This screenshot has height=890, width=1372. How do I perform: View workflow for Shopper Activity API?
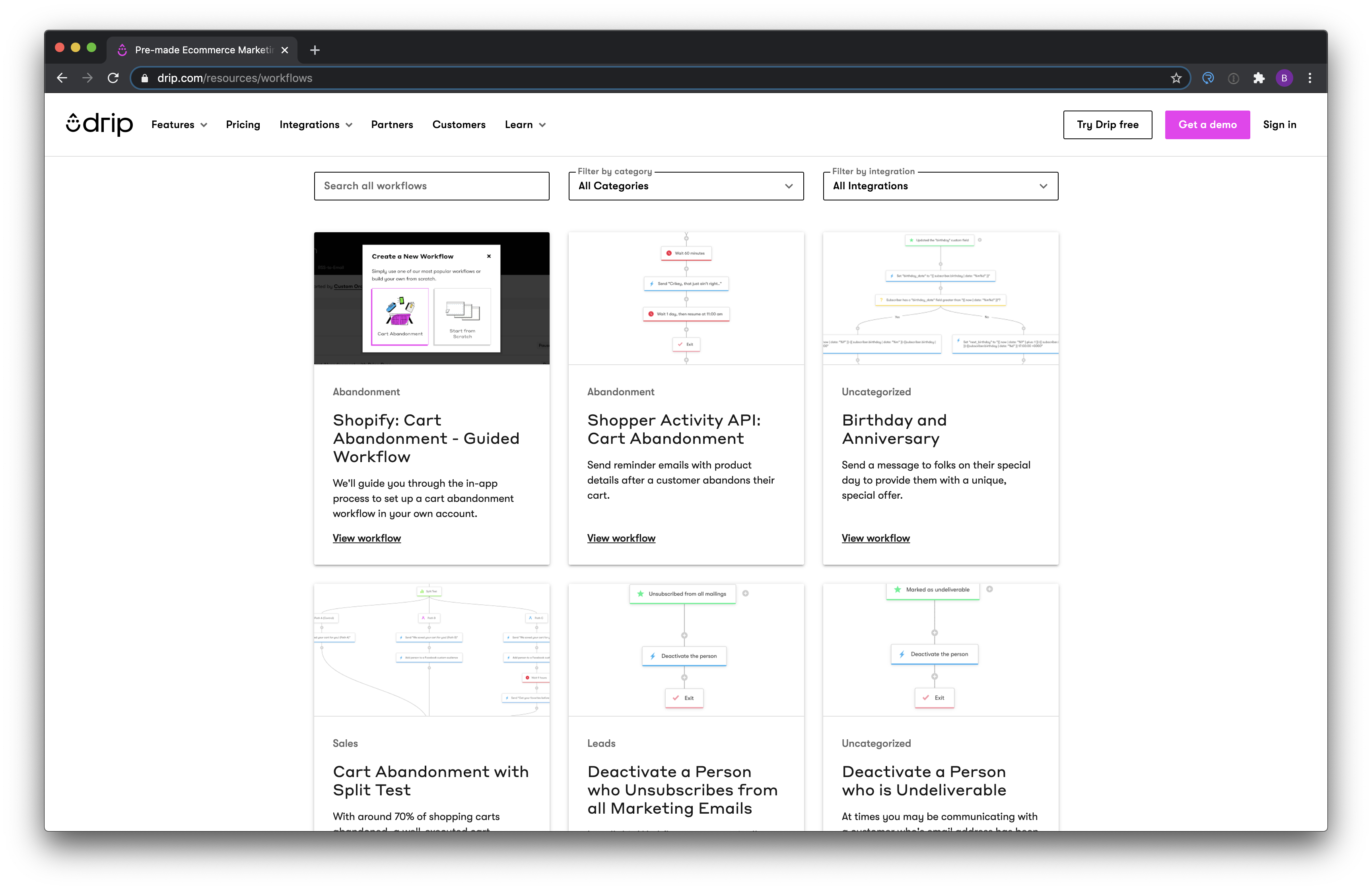(621, 538)
